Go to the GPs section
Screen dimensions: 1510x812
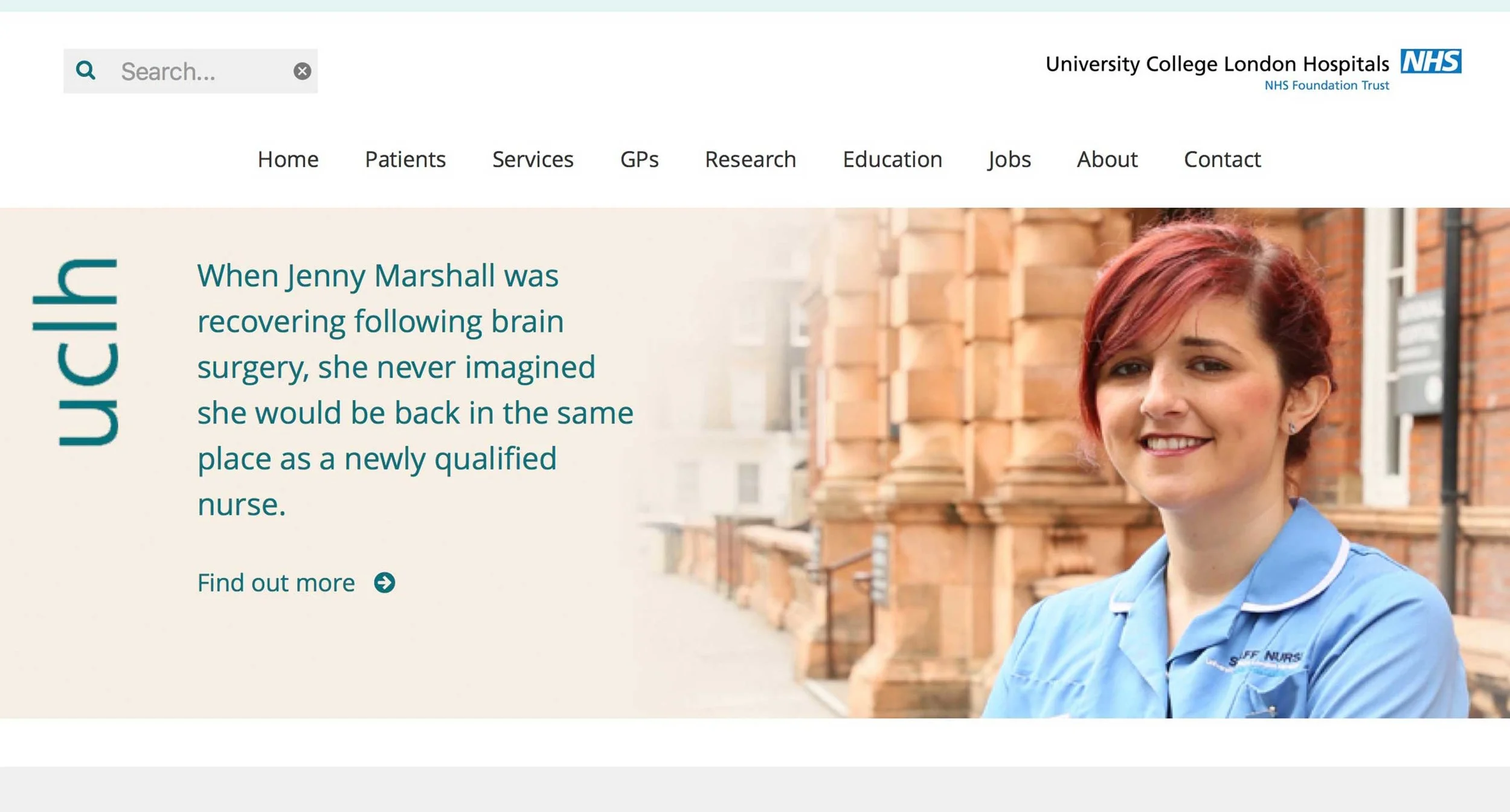click(x=639, y=159)
